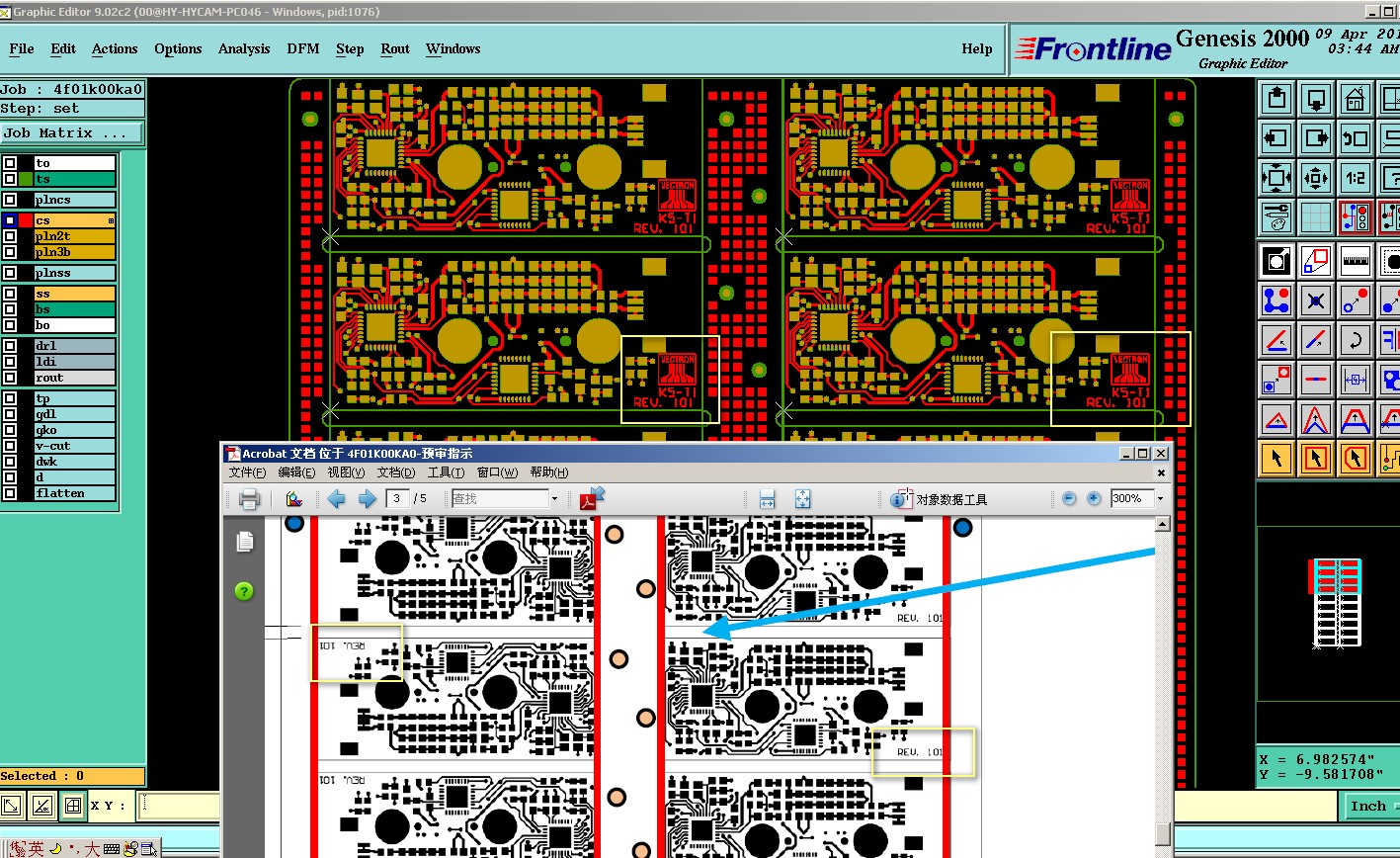Click the Home view house icon

click(x=1355, y=99)
